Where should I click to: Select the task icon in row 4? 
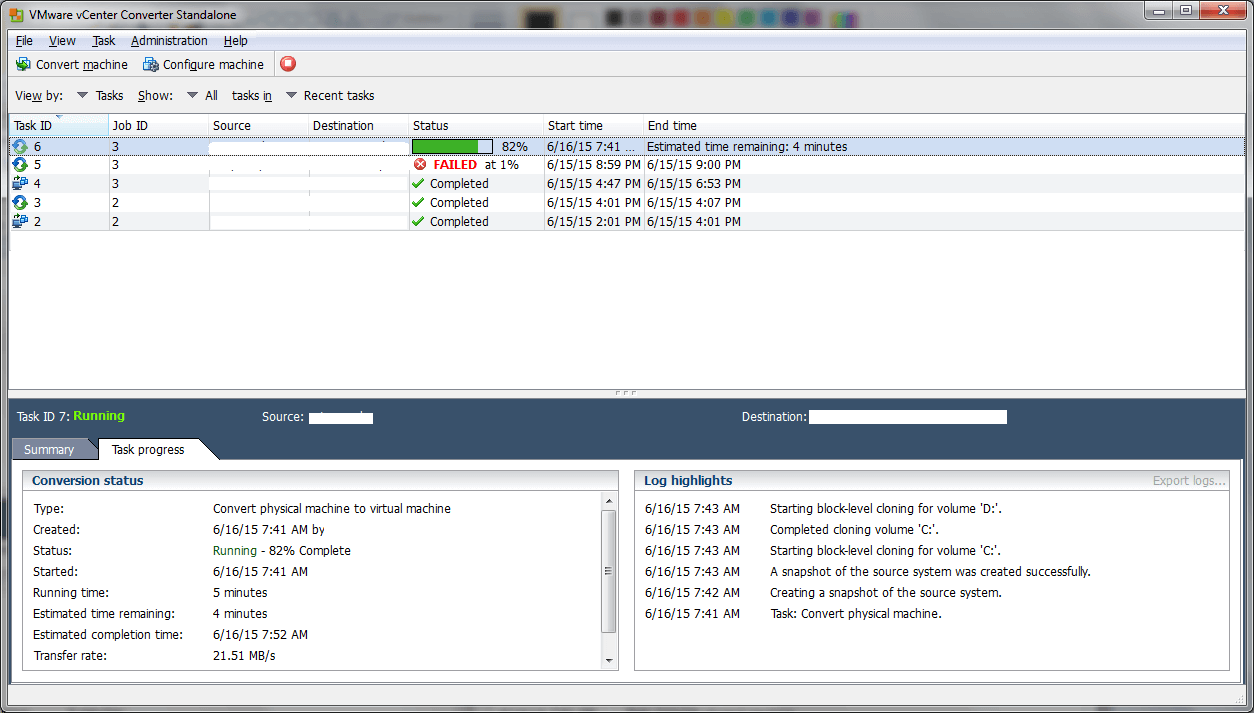point(20,183)
